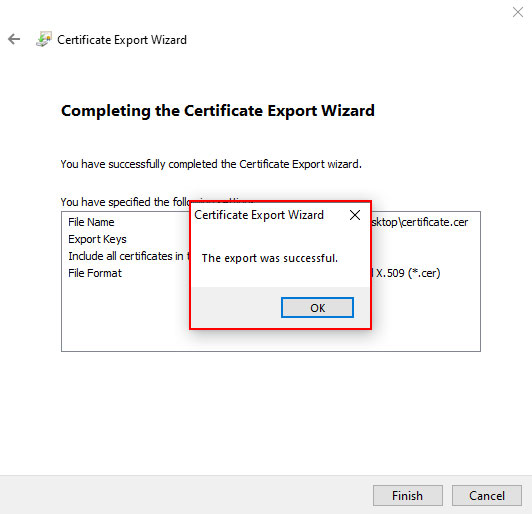
Task: Select the Include all certificates row
Action: click(271, 256)
